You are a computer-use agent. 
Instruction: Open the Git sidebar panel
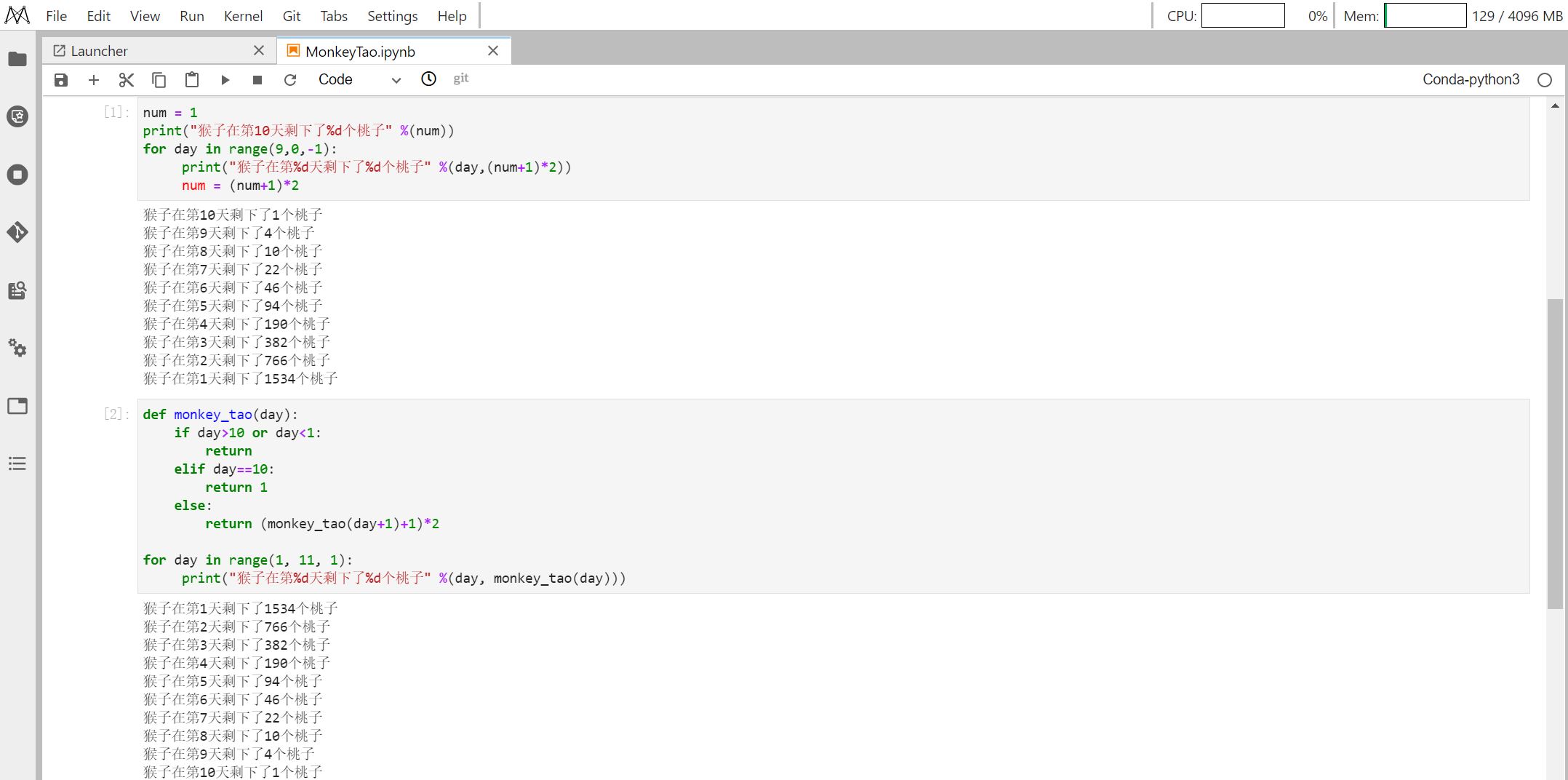point(17,232)
